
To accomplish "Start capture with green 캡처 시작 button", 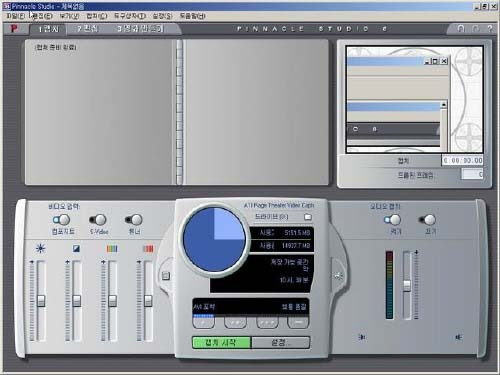I will (x=221, y=342).
